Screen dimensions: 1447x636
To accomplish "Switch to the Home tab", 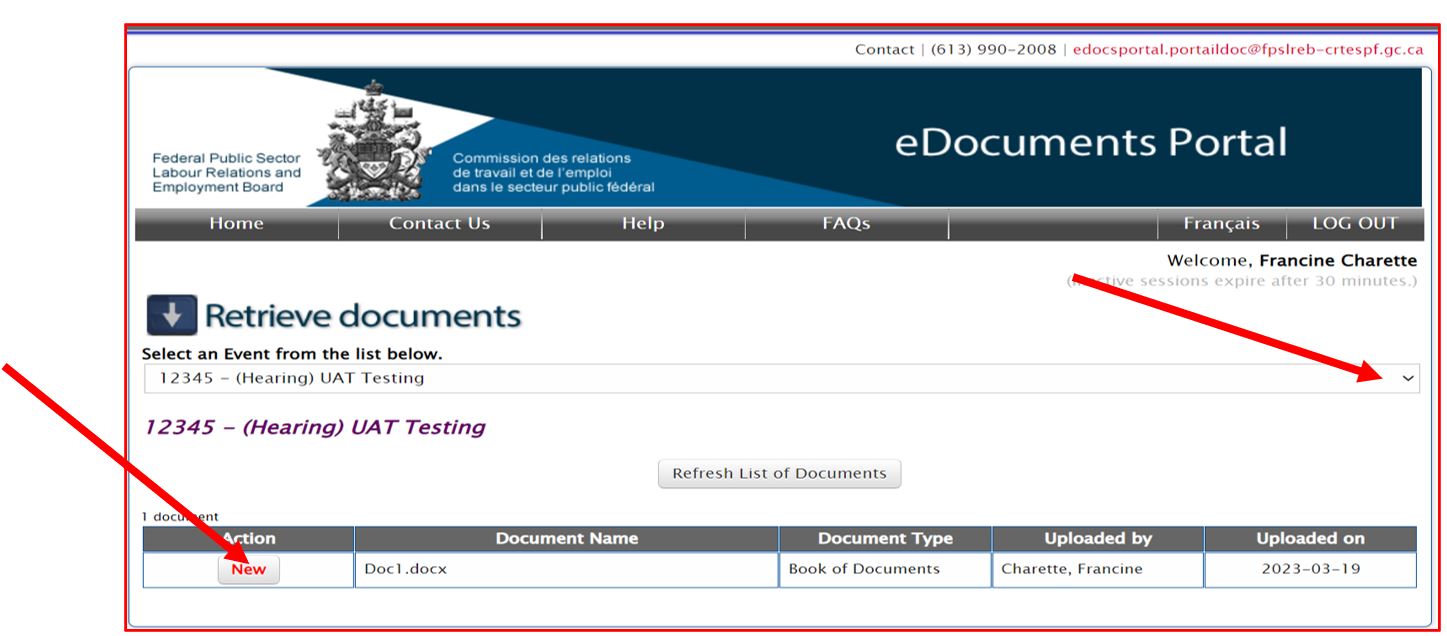I will pos(237,223).
